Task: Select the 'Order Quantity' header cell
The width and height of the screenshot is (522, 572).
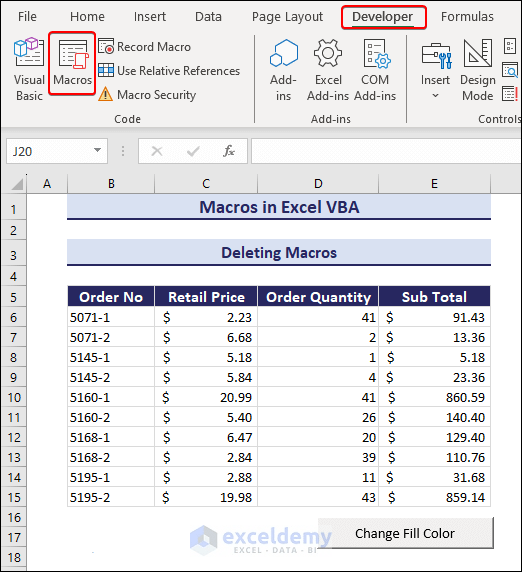Action: tap(318, 297)
